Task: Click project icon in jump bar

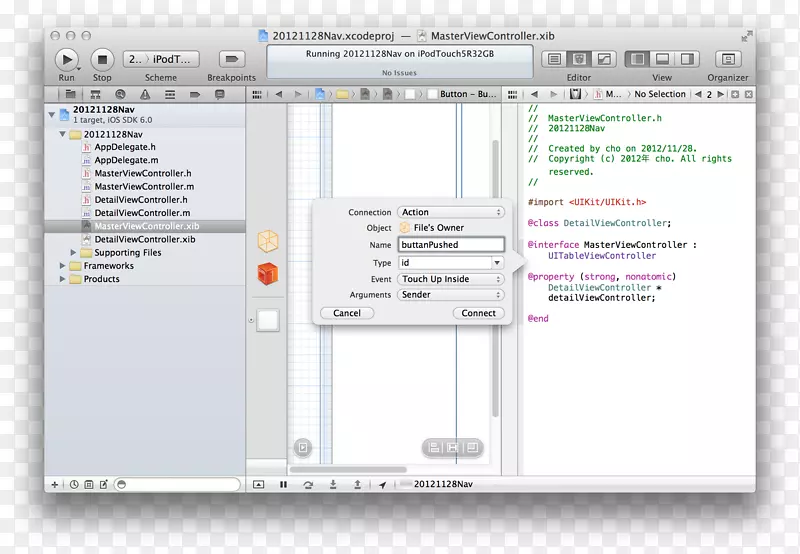Action: point(320,94)
